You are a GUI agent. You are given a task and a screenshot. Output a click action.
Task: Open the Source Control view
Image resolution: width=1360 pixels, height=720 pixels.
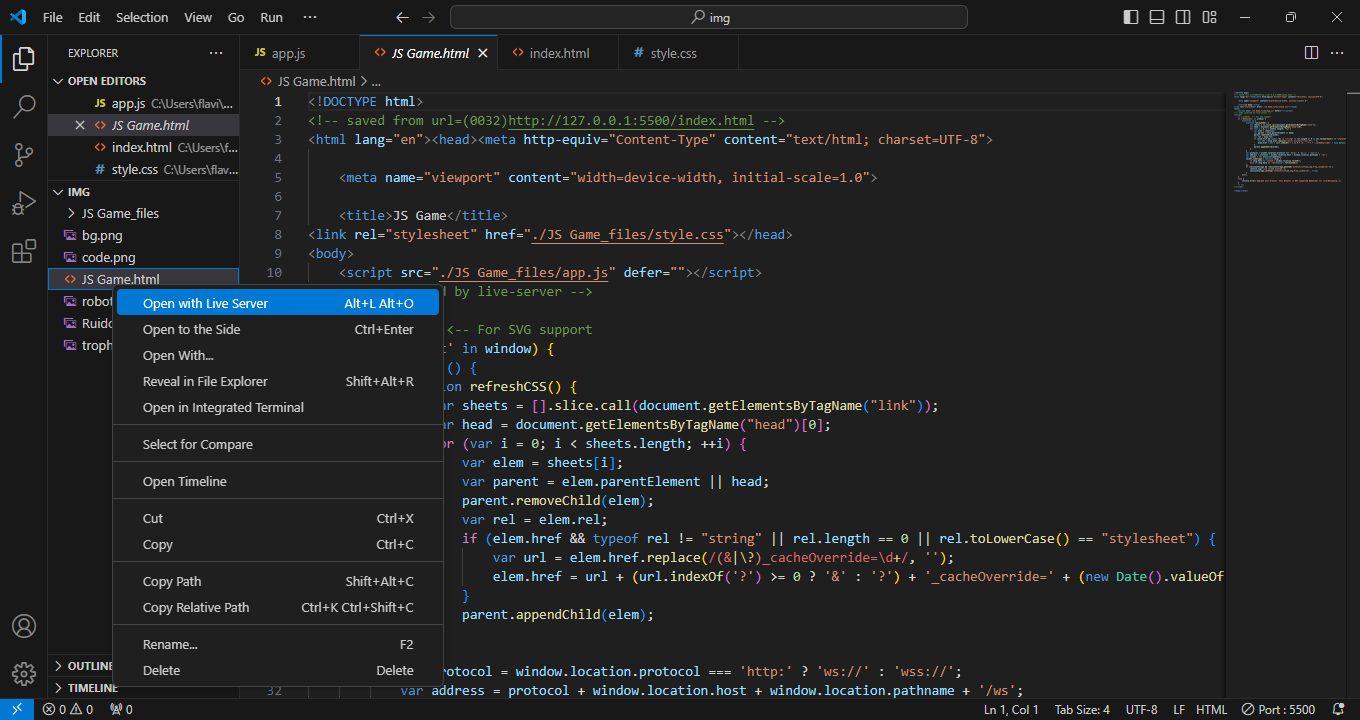coord(24,155)
